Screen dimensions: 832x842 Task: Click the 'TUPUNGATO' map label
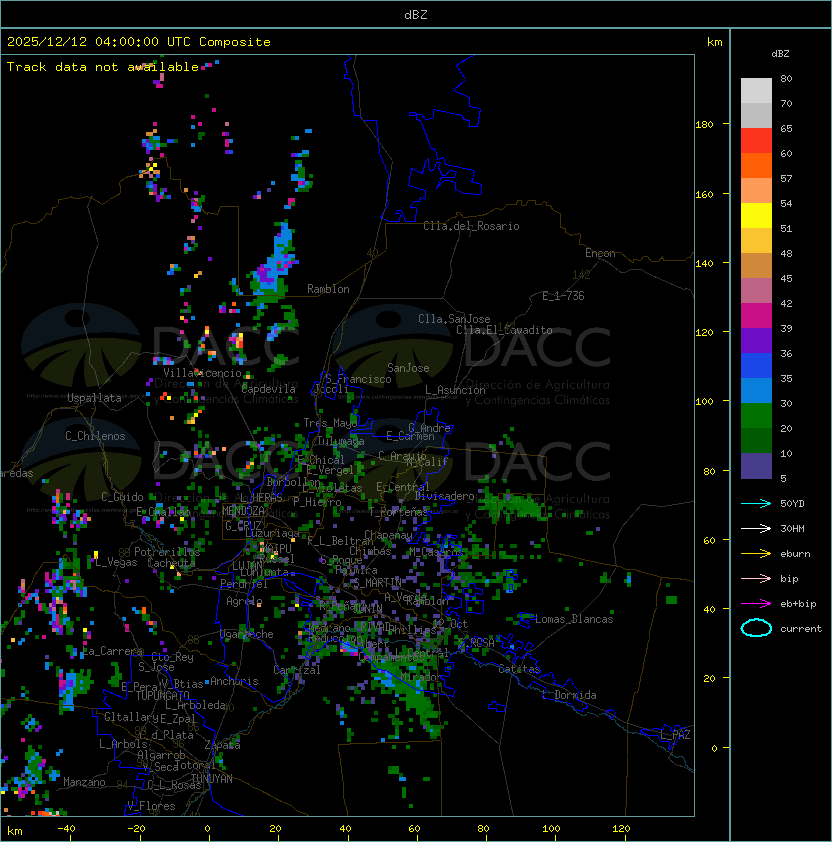tap(162, 695)
